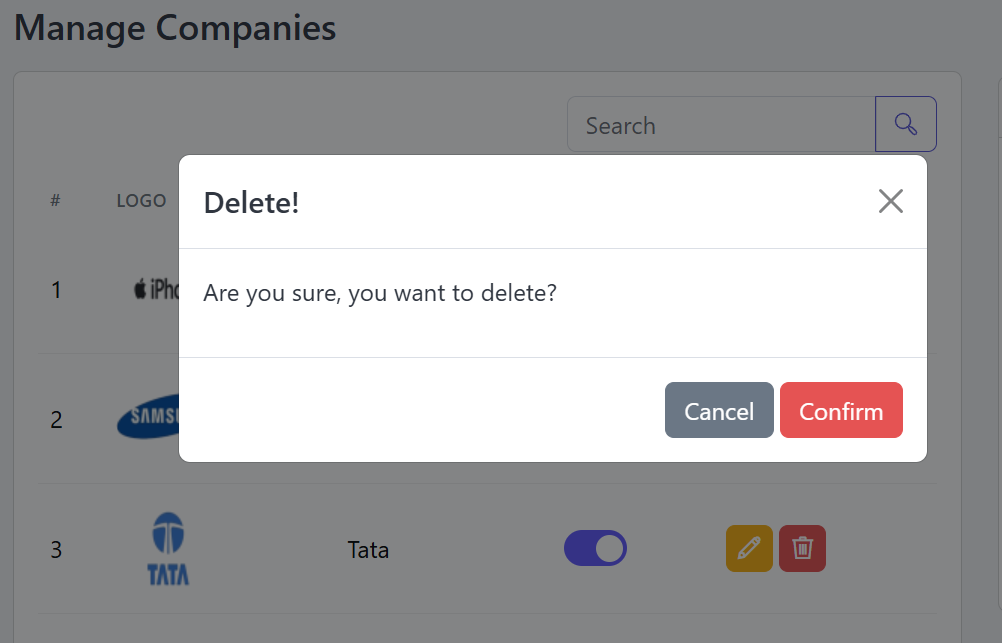The image size is (1002, 643).
Task: Select the Tata company name text
Action: pyautogui.click(x=368, y=550)
